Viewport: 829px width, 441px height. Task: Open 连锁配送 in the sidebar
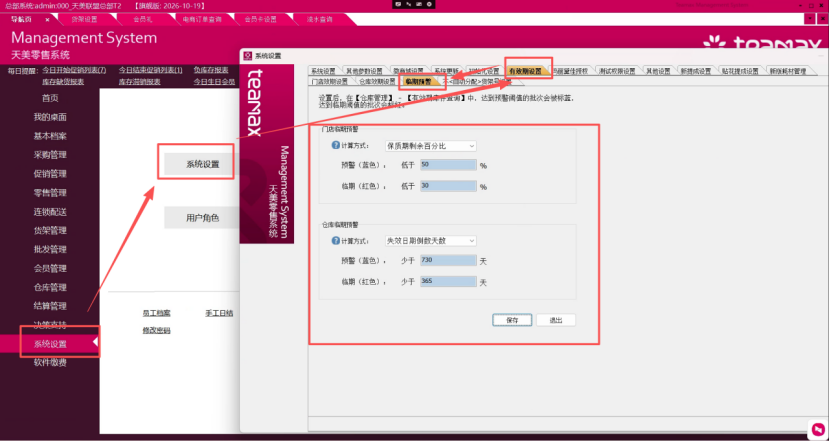[50, 212]
